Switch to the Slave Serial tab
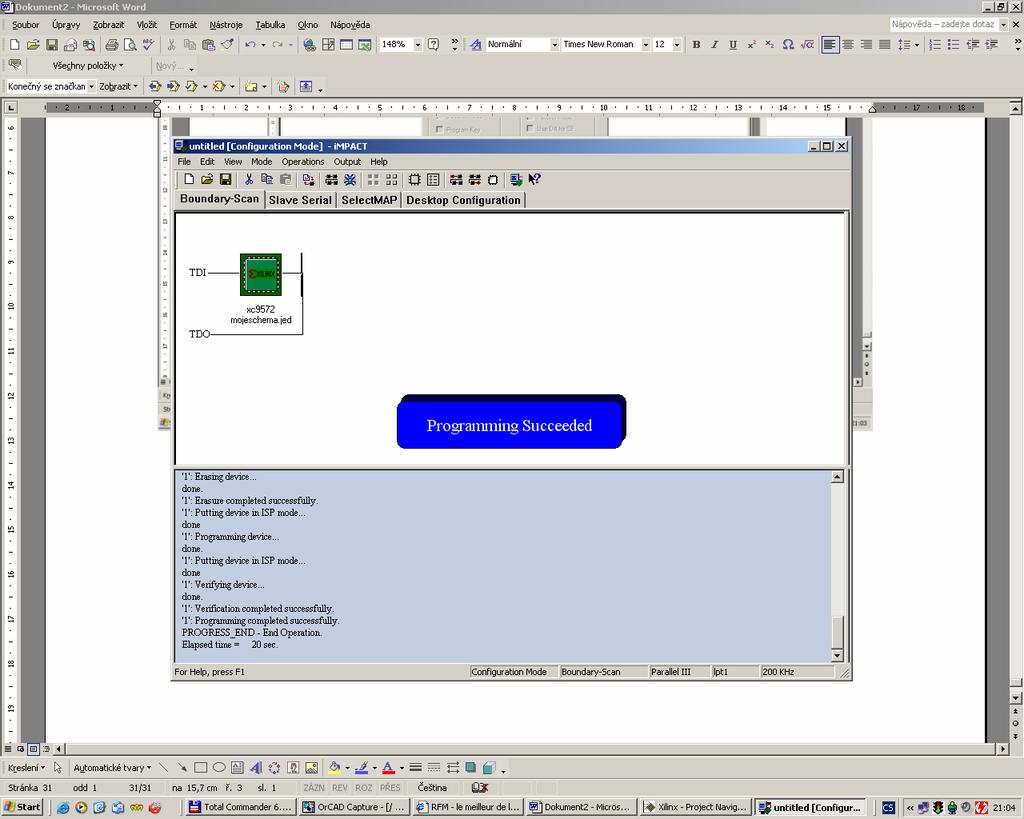Viewport: 1024px width, 819px height. click(x=300, y=201)
